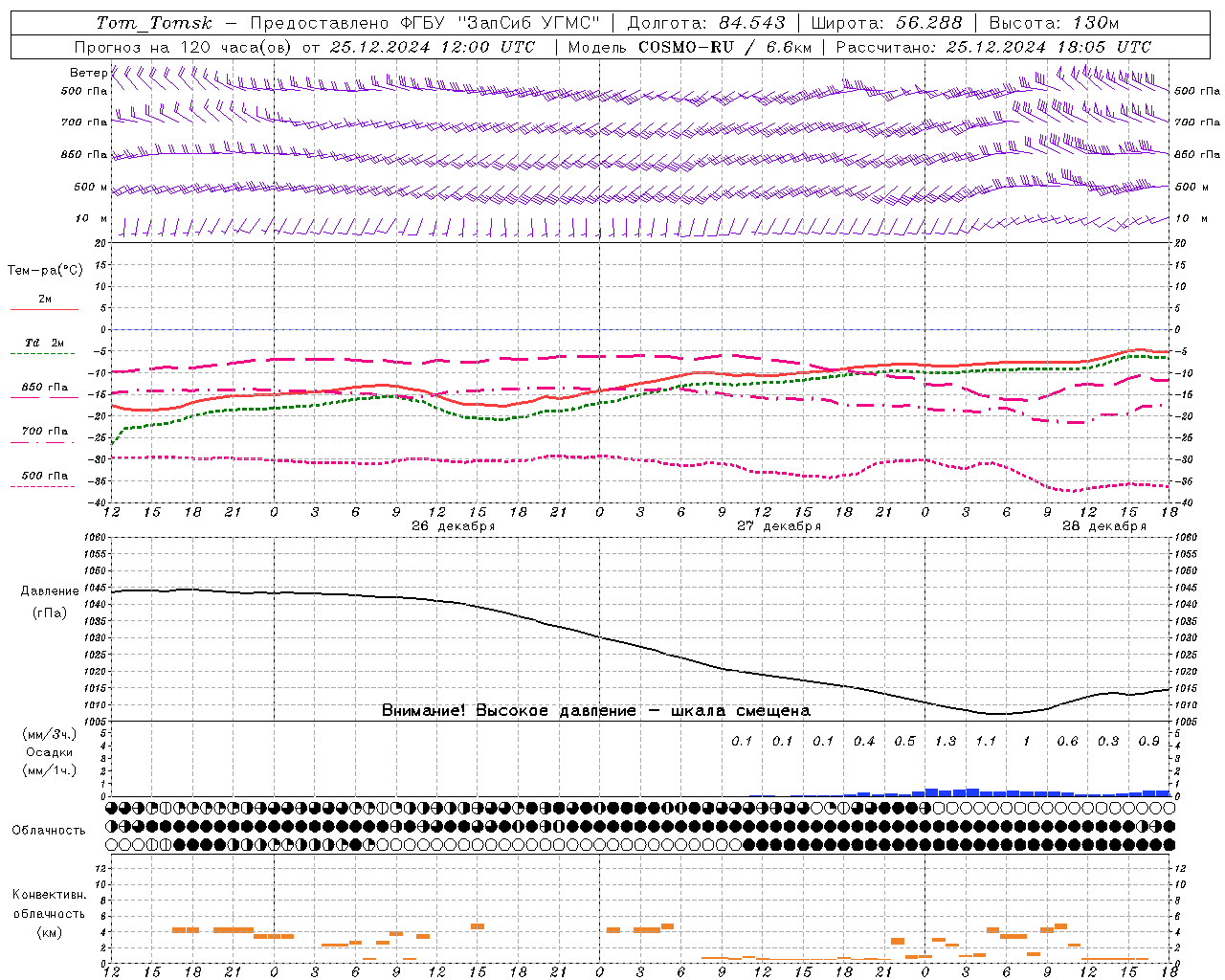Click the "Рассчитано: 25.12.2024 18:05 UTC" timestamp
Viewport: 1225px width, 980px height.
(x=993, y=47)
